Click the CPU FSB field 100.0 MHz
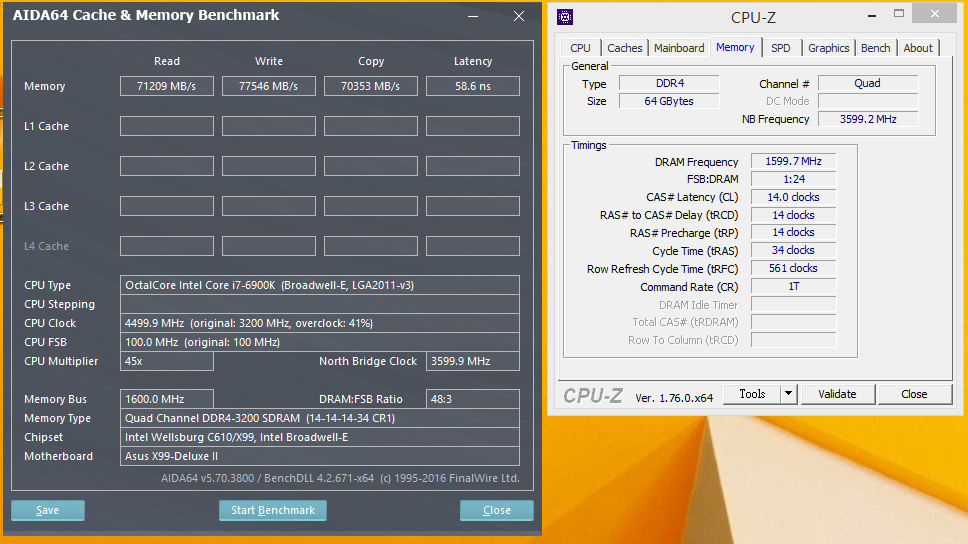 [320, 342]
